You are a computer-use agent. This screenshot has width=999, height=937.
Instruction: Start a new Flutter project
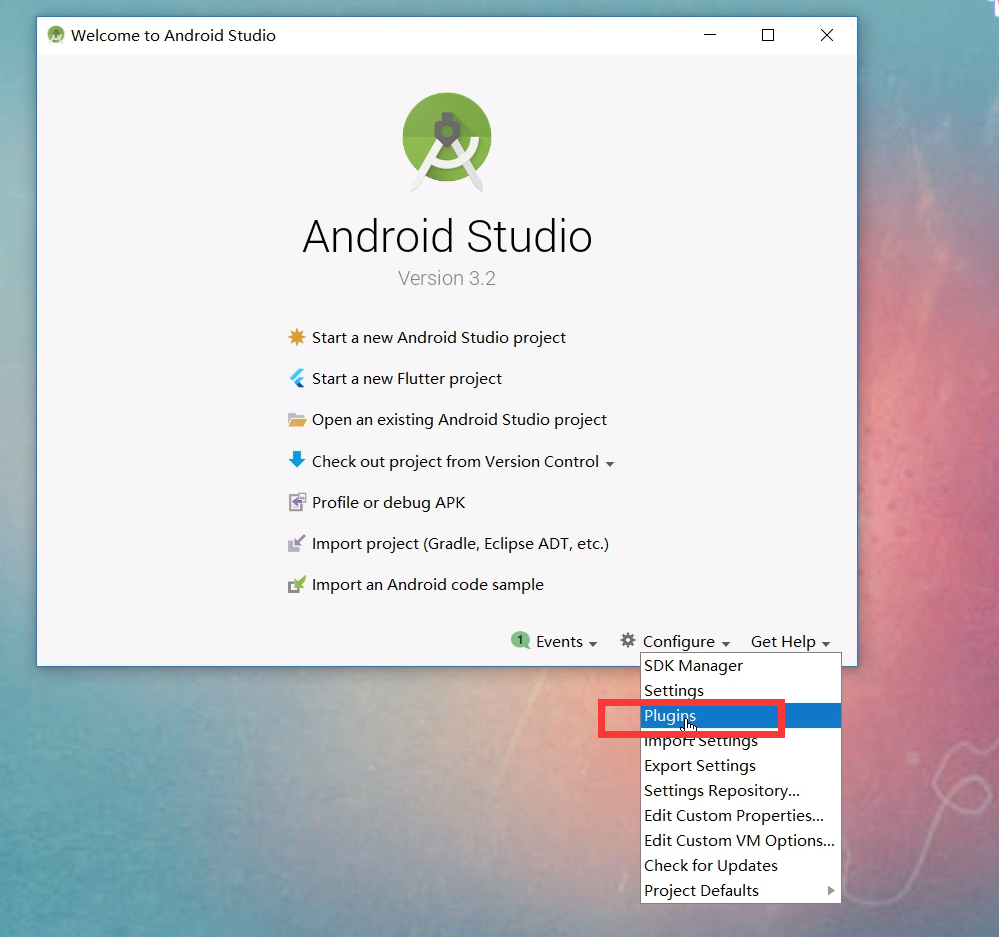click(406, 379)
